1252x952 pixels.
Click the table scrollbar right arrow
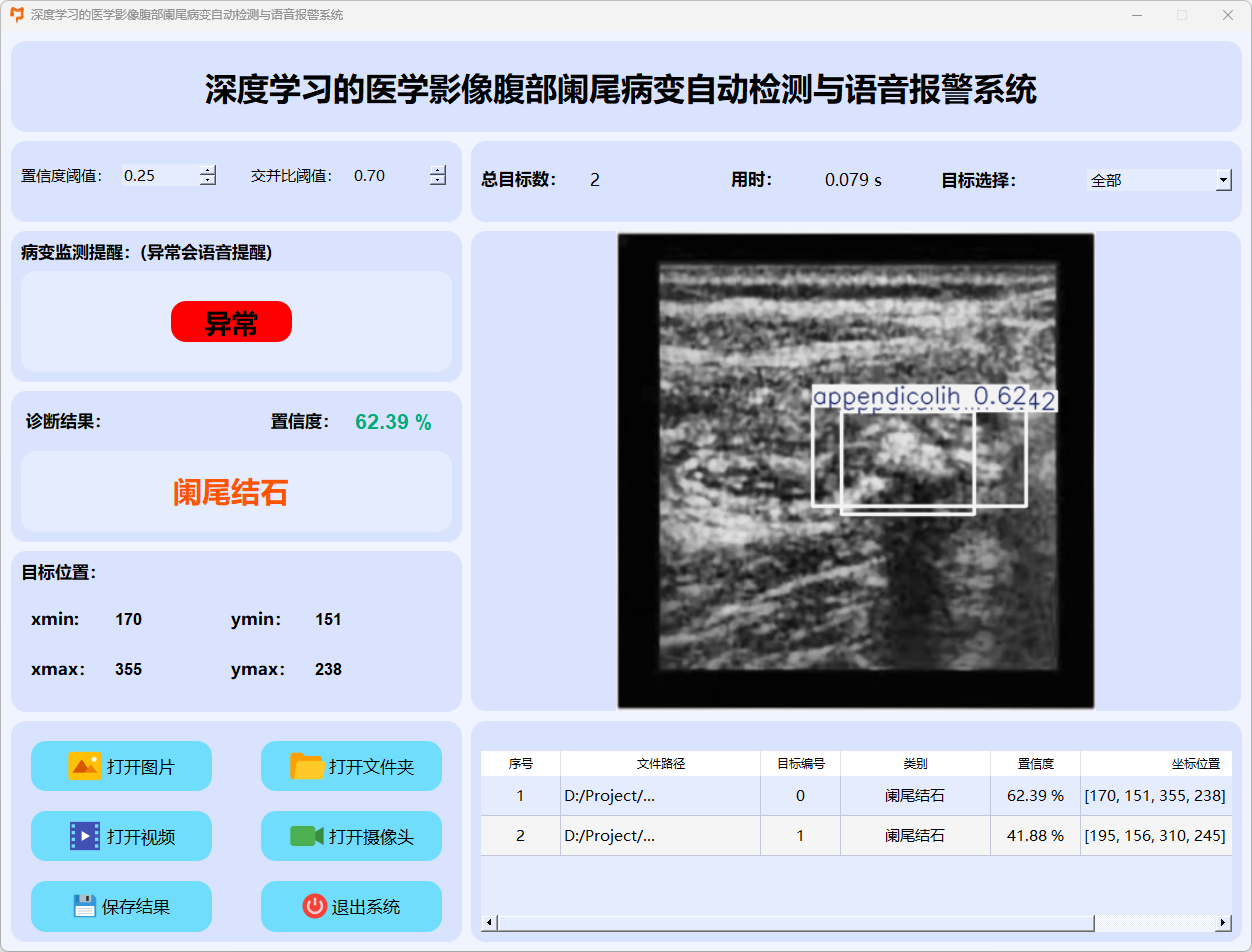1223,922
